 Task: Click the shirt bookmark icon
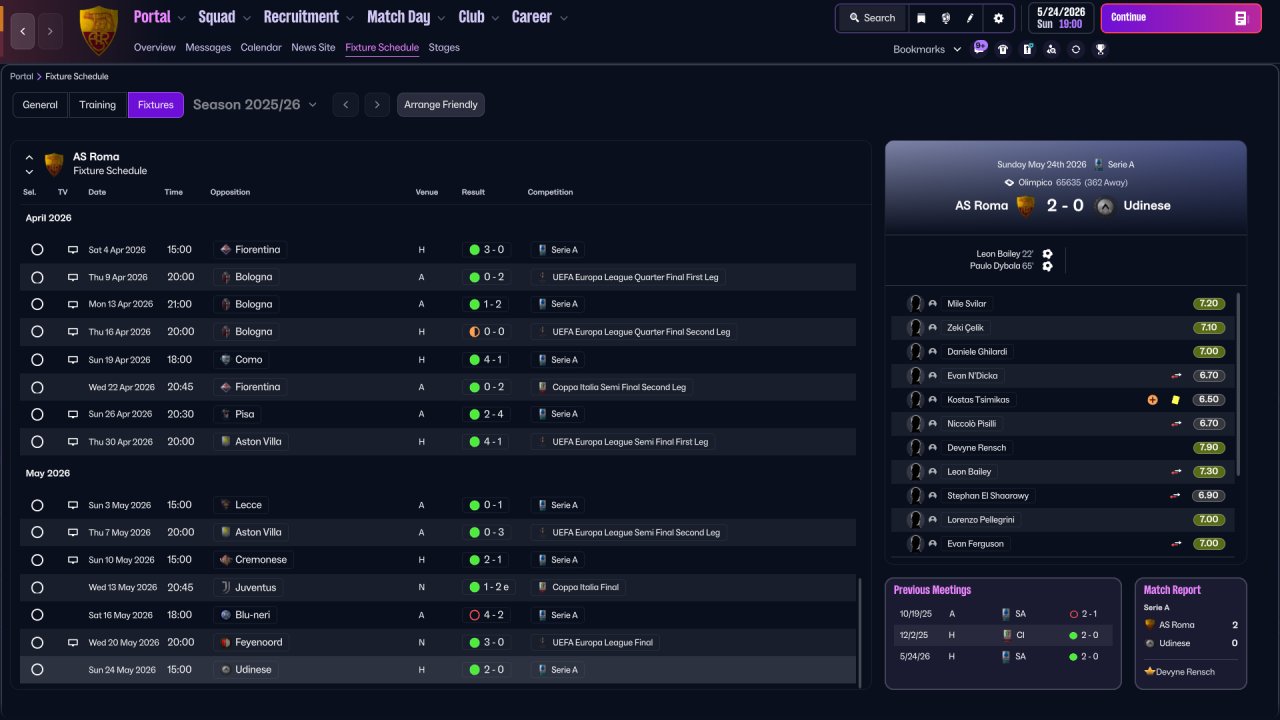[1003, 49]
